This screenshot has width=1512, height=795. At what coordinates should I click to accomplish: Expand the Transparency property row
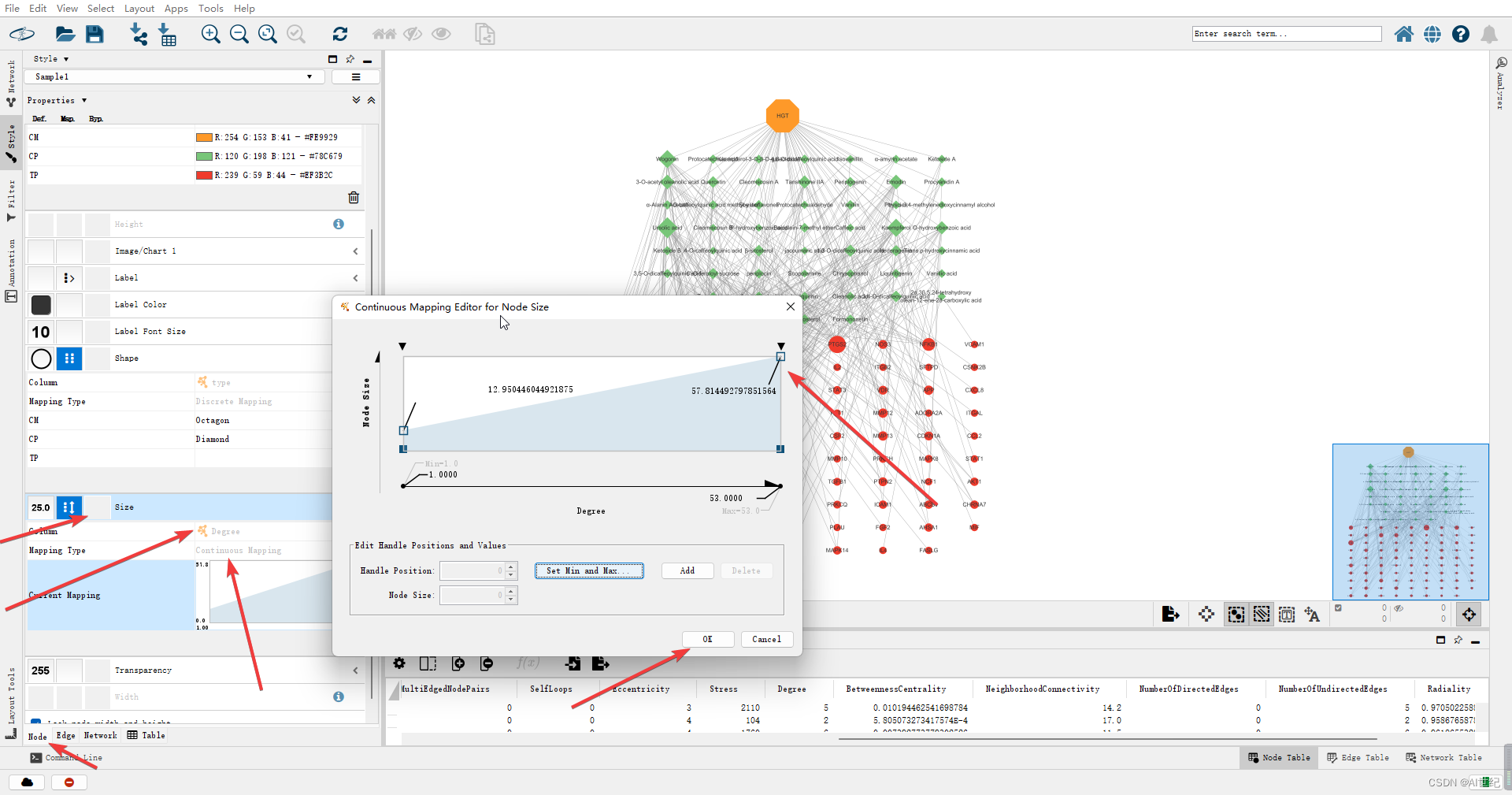point(355,671)
